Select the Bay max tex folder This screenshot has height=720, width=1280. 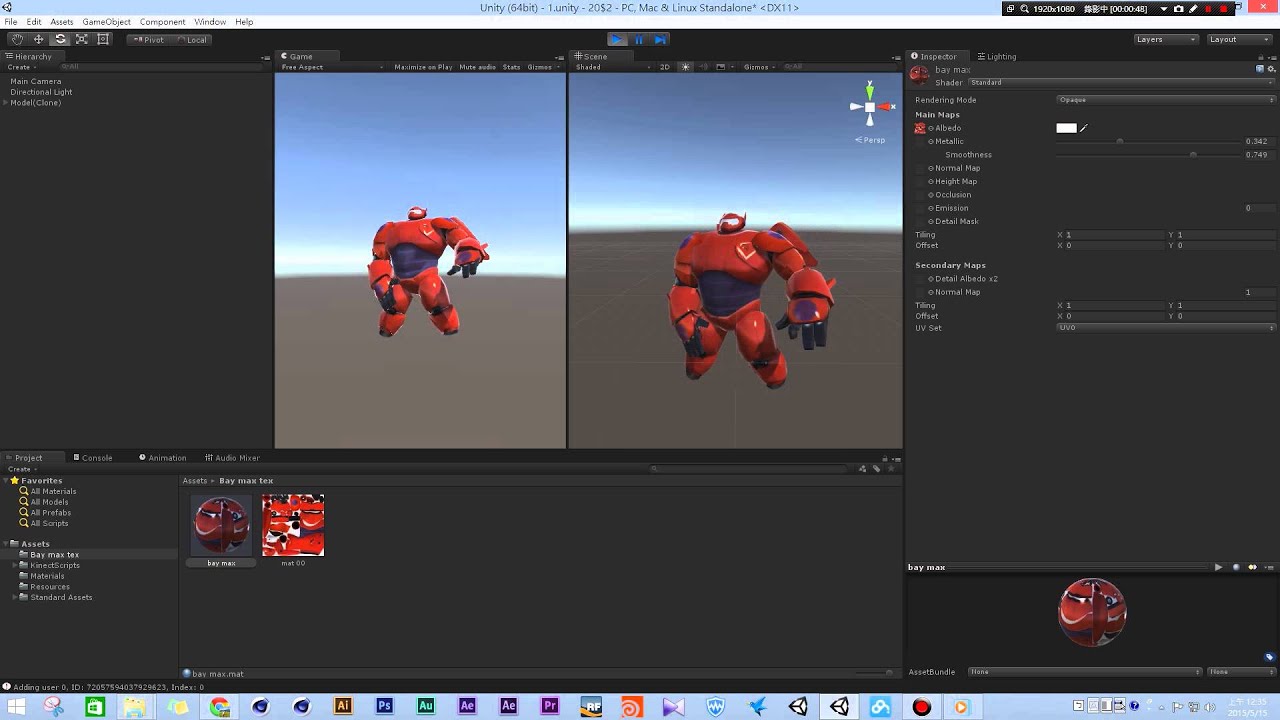(x=54, y=555)
